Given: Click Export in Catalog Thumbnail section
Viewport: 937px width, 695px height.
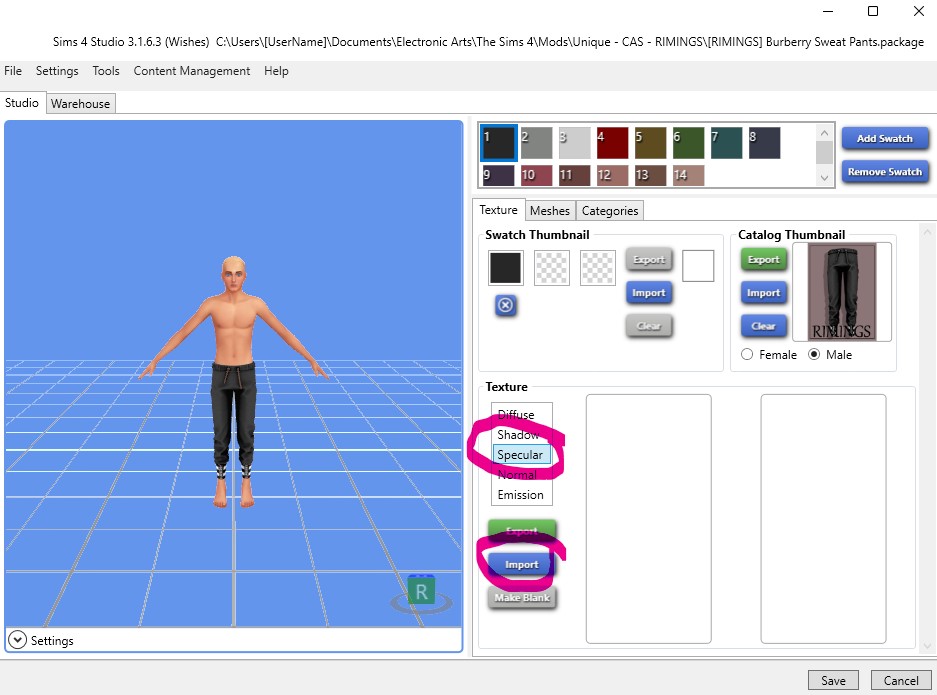Looking at the screenshot, I should pyautogui.click(x=764, y=259).
